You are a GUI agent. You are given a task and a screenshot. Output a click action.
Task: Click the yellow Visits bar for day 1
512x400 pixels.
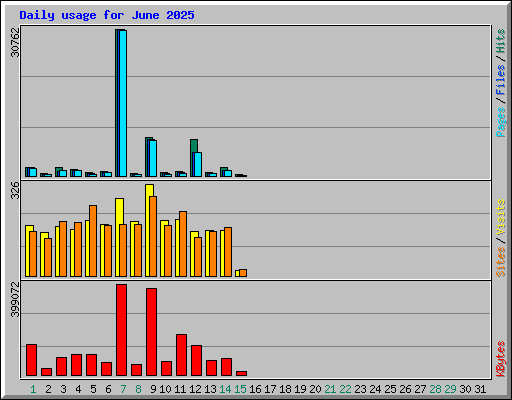28,251
